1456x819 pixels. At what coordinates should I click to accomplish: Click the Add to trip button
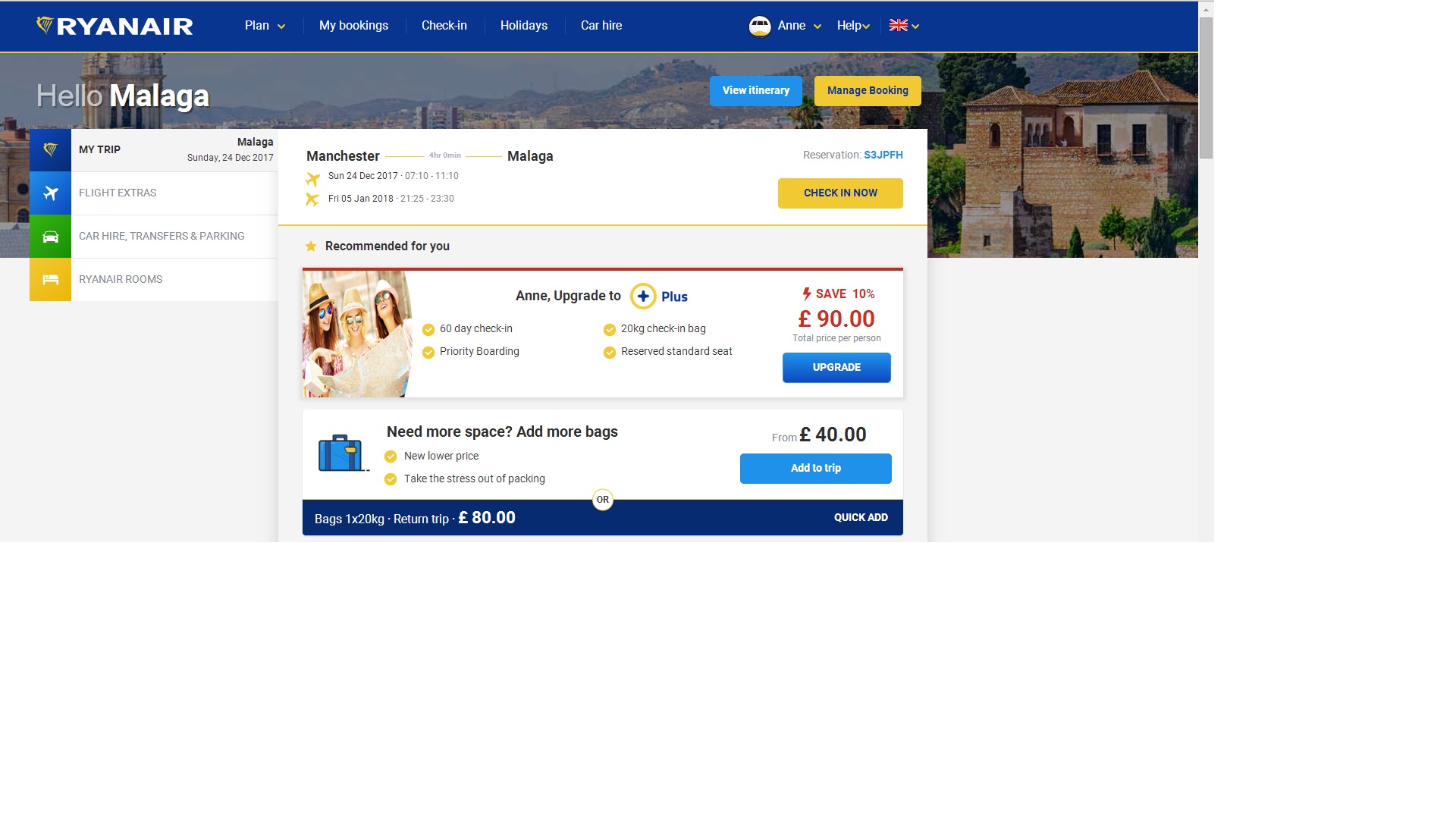pos(816,469)
